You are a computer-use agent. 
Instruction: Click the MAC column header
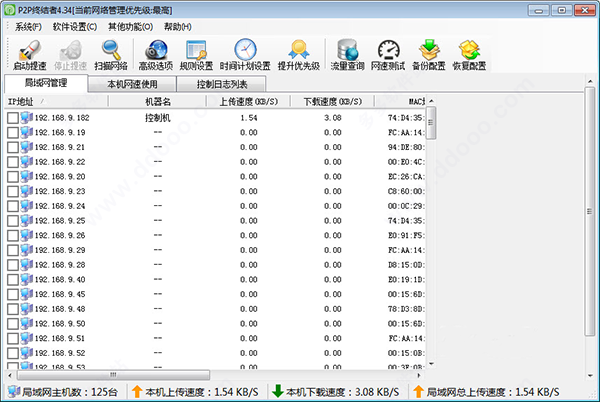[x=400, y=101]
